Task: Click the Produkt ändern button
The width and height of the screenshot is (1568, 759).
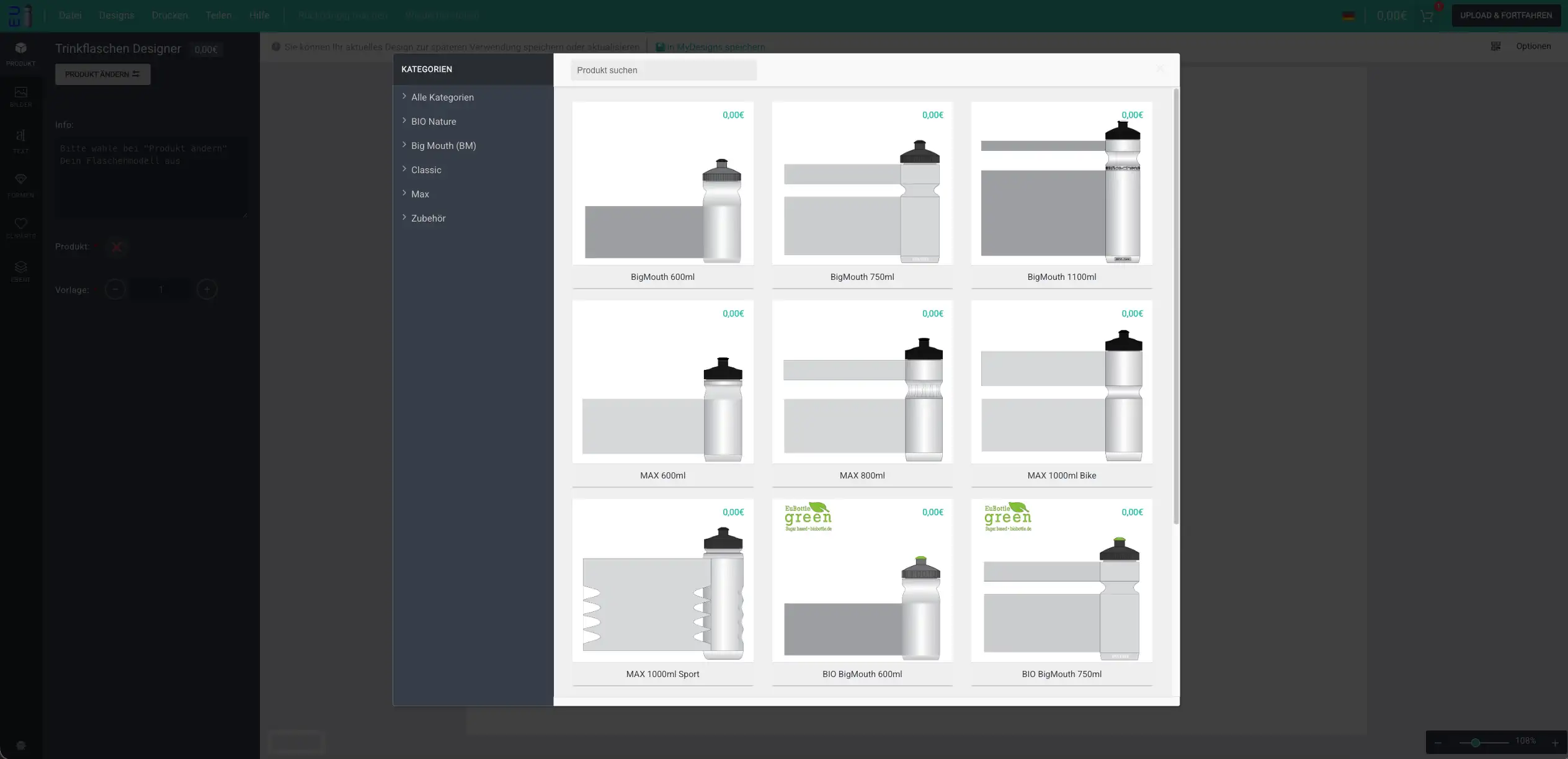Action: pos(102,74)
